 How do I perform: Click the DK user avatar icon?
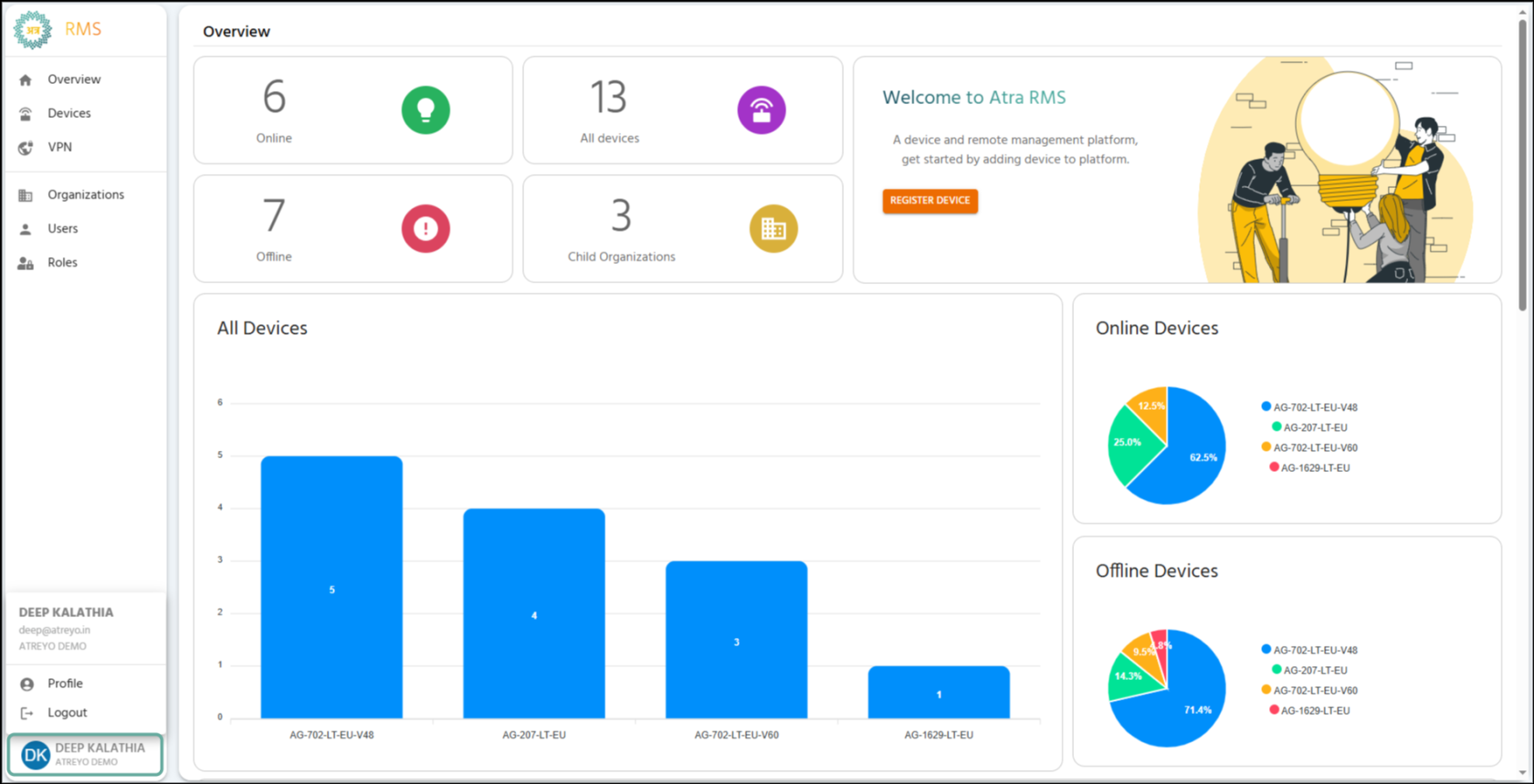(35, 755)
